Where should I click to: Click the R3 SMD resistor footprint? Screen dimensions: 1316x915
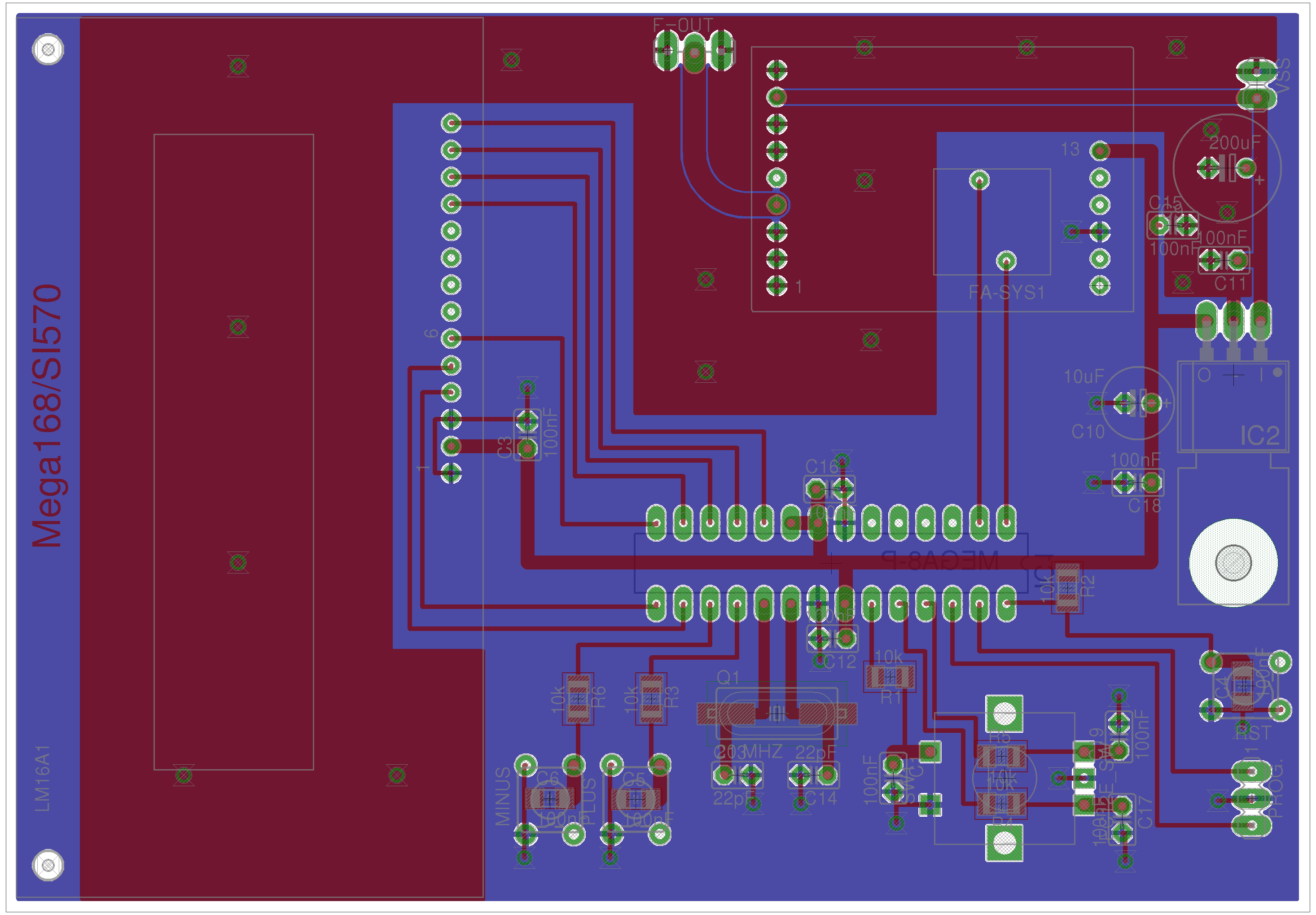(x=651, y=698)
